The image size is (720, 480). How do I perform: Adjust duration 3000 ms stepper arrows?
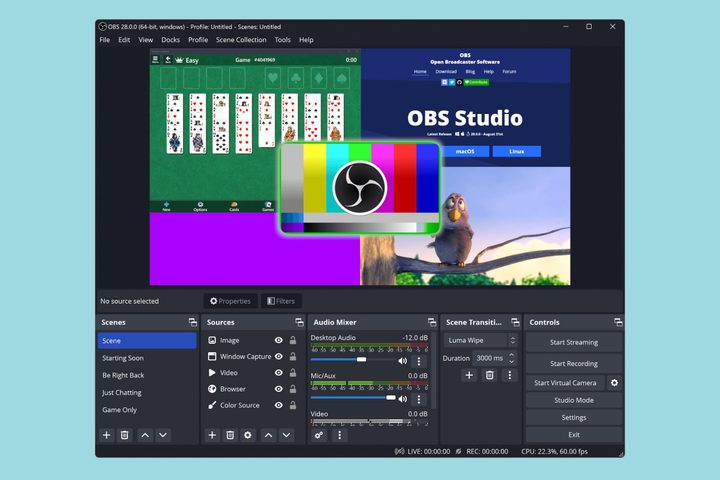coord(512,358)
